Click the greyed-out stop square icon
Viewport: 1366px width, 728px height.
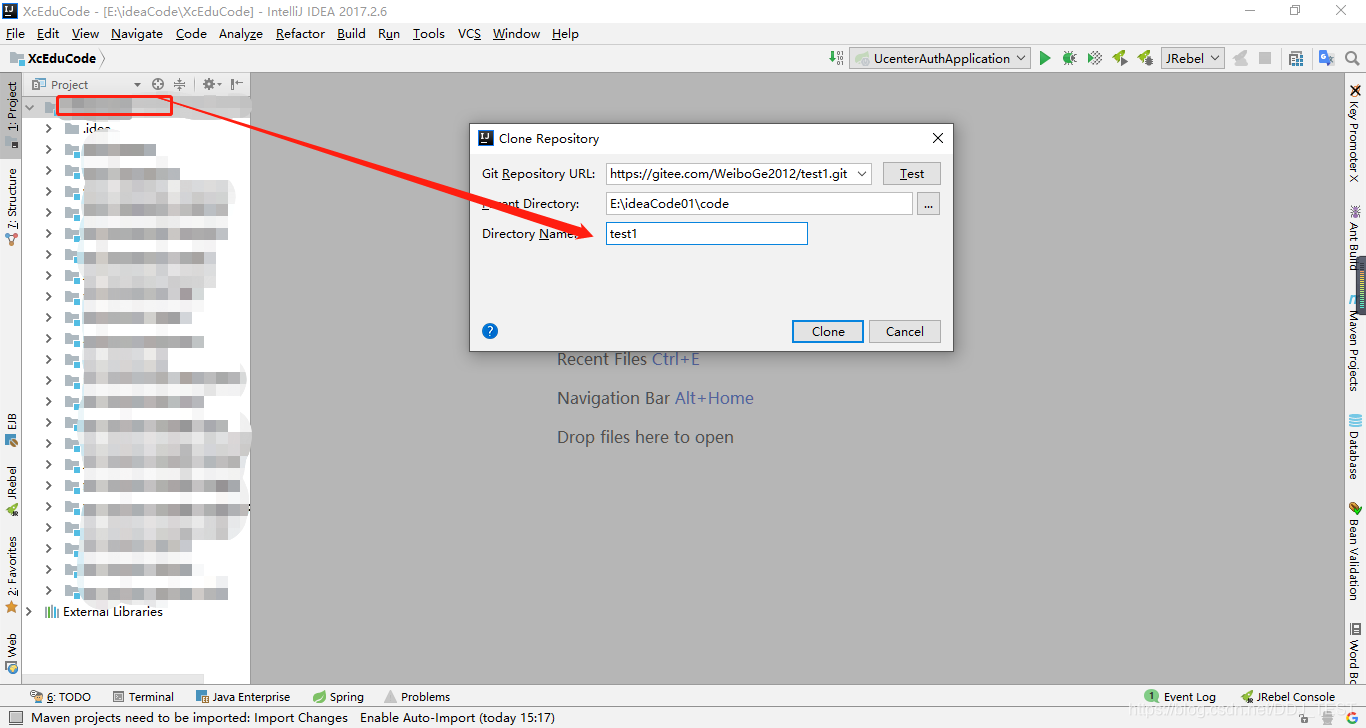point(1265,58)
